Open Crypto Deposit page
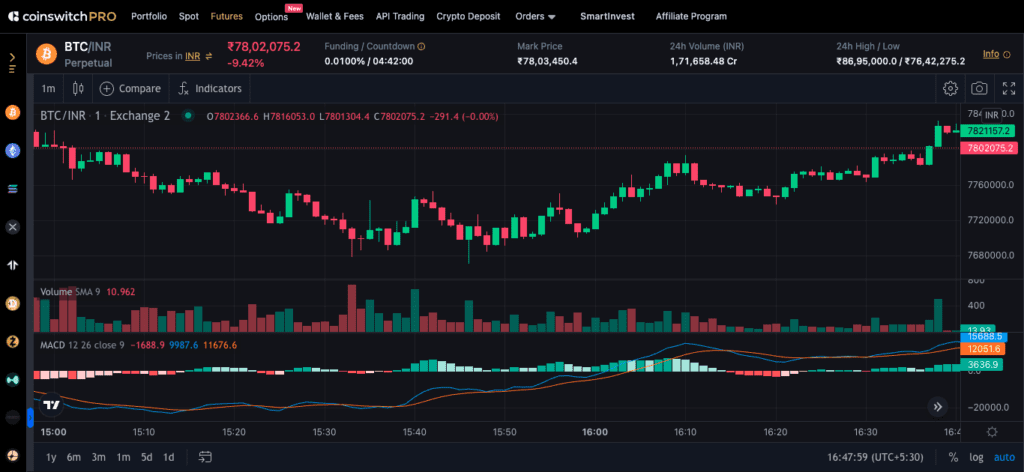The image size is (1024, 472). (x=468, y=16)
